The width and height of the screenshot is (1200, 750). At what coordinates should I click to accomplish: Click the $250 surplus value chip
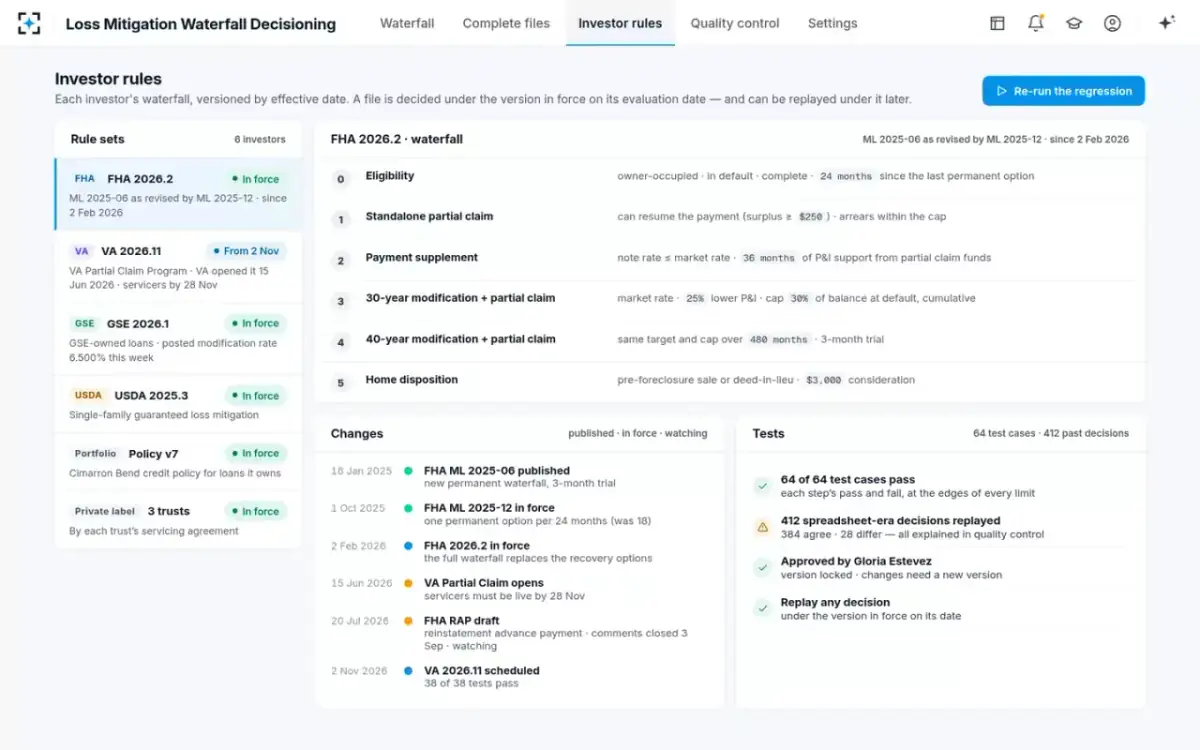pos(810,217)
